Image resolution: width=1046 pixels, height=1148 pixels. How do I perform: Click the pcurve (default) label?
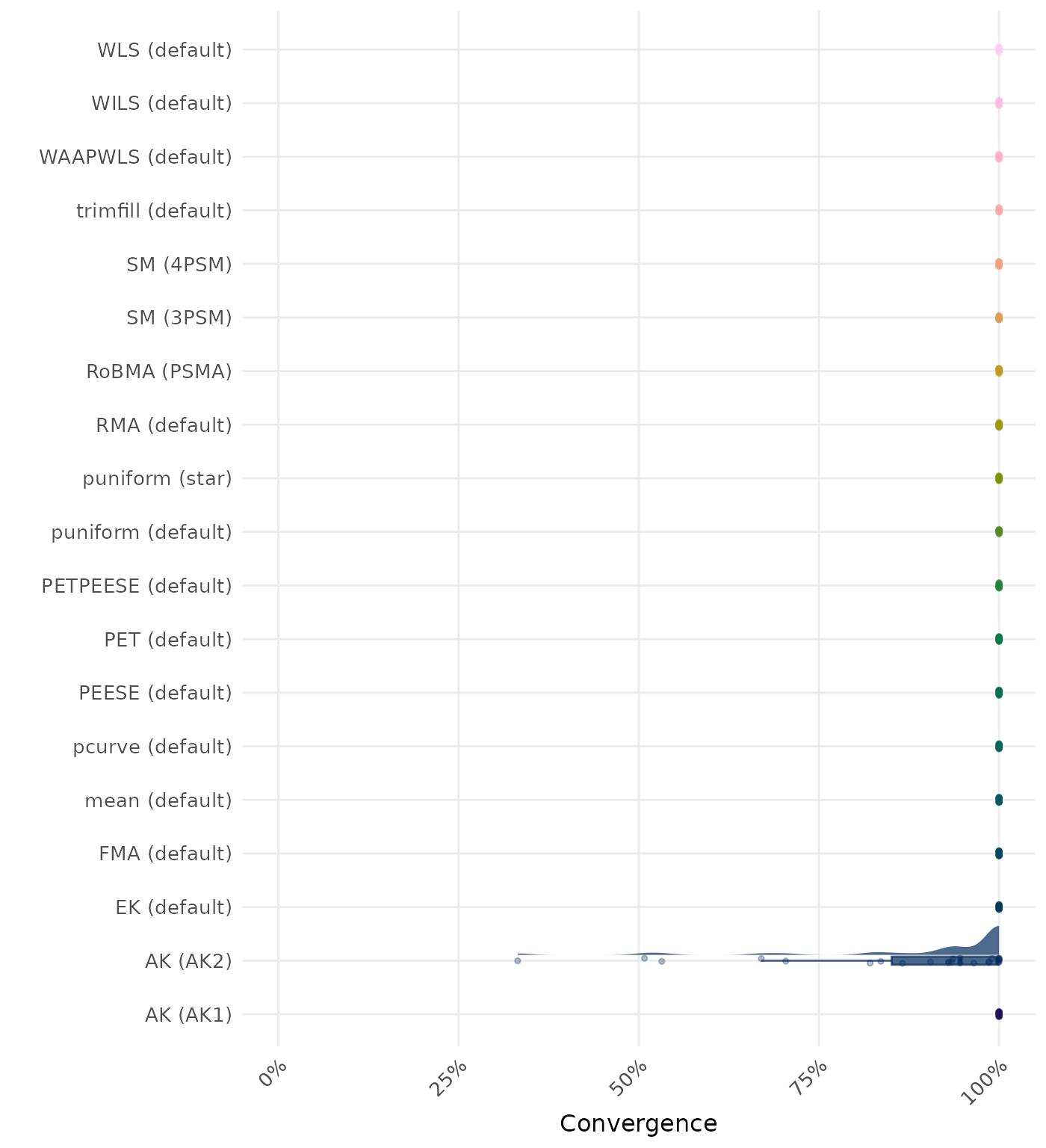pos(152,747)
